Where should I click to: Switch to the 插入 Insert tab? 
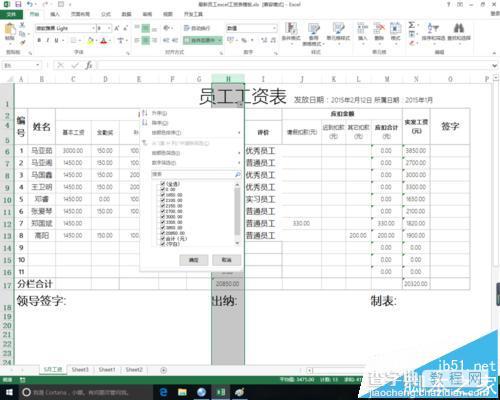pyautogui.click(x=55, y=14)
